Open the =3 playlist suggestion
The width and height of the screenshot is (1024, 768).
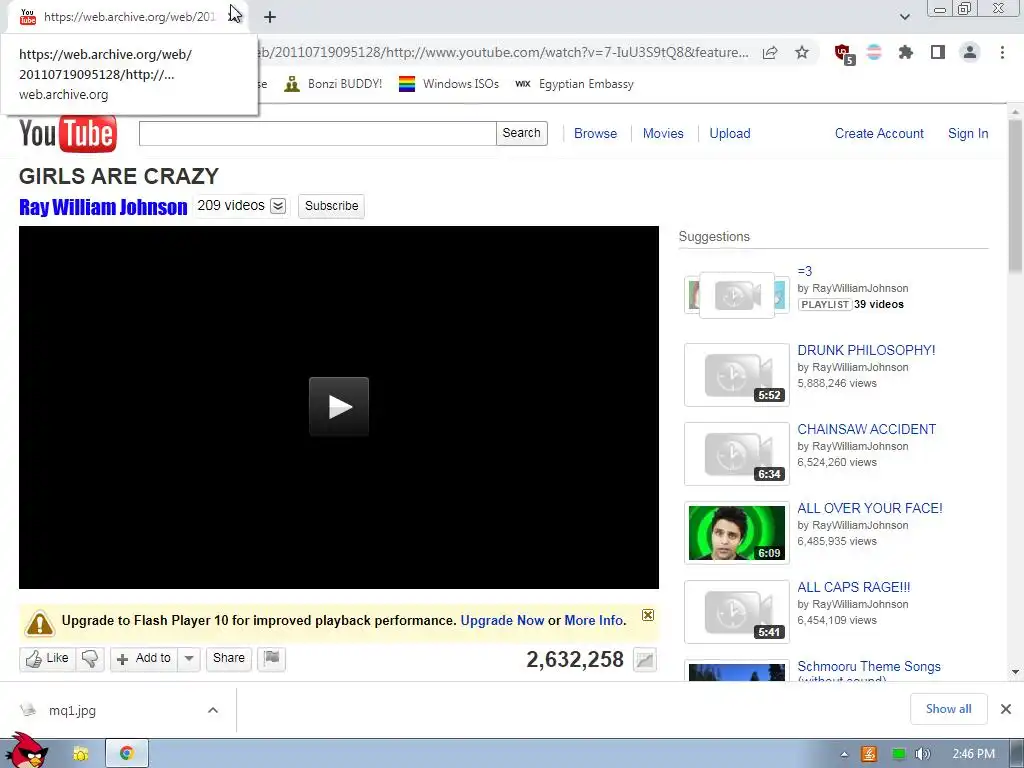[805, 271]
